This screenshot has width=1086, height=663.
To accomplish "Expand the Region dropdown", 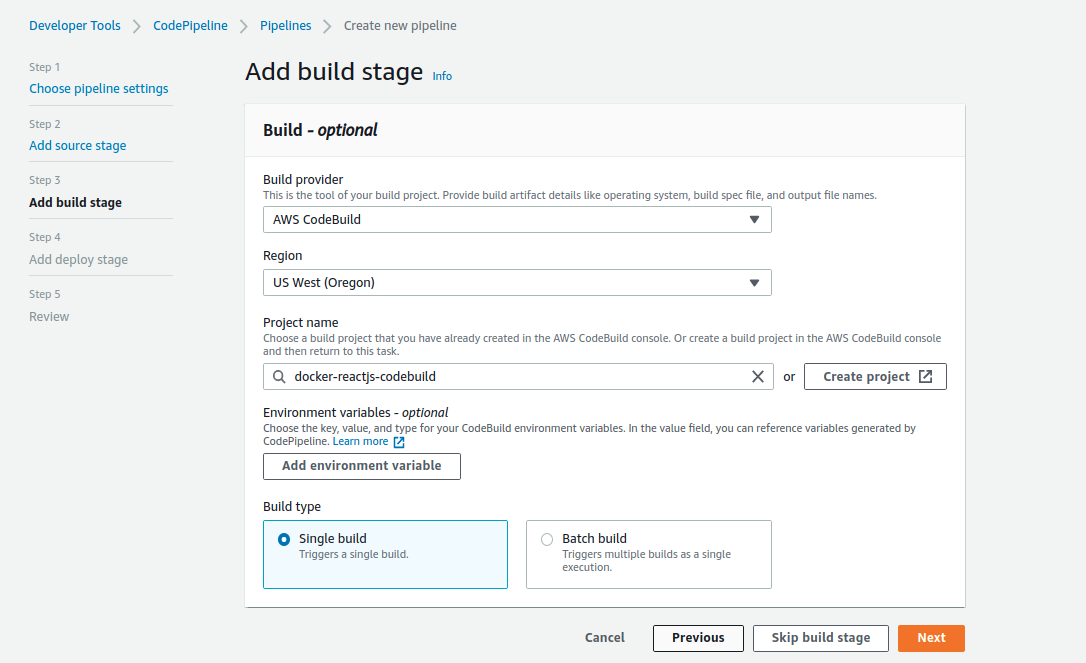I will click(x=517, y=283).
